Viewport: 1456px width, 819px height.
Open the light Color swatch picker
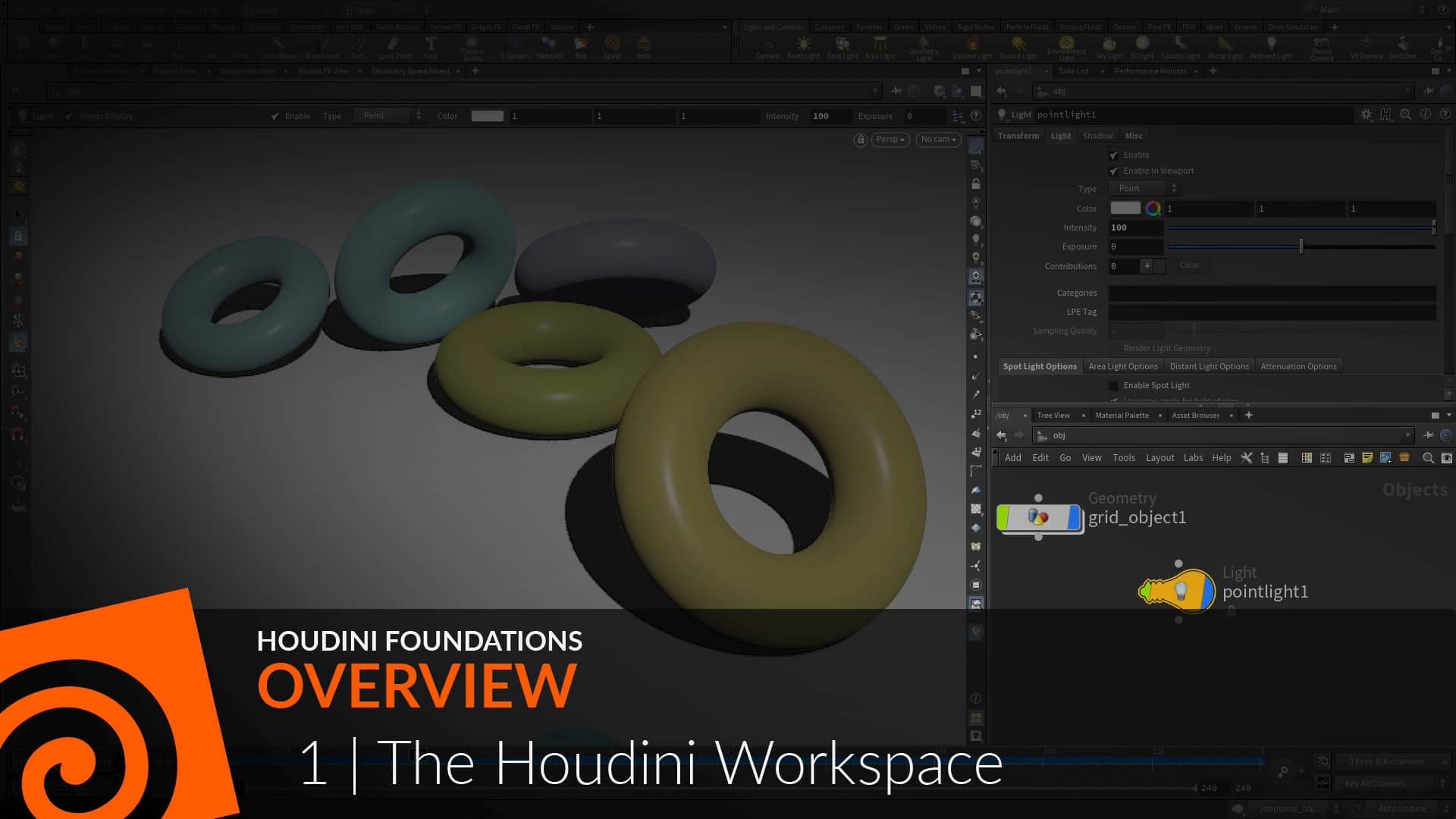click(x=1125, y=208)
